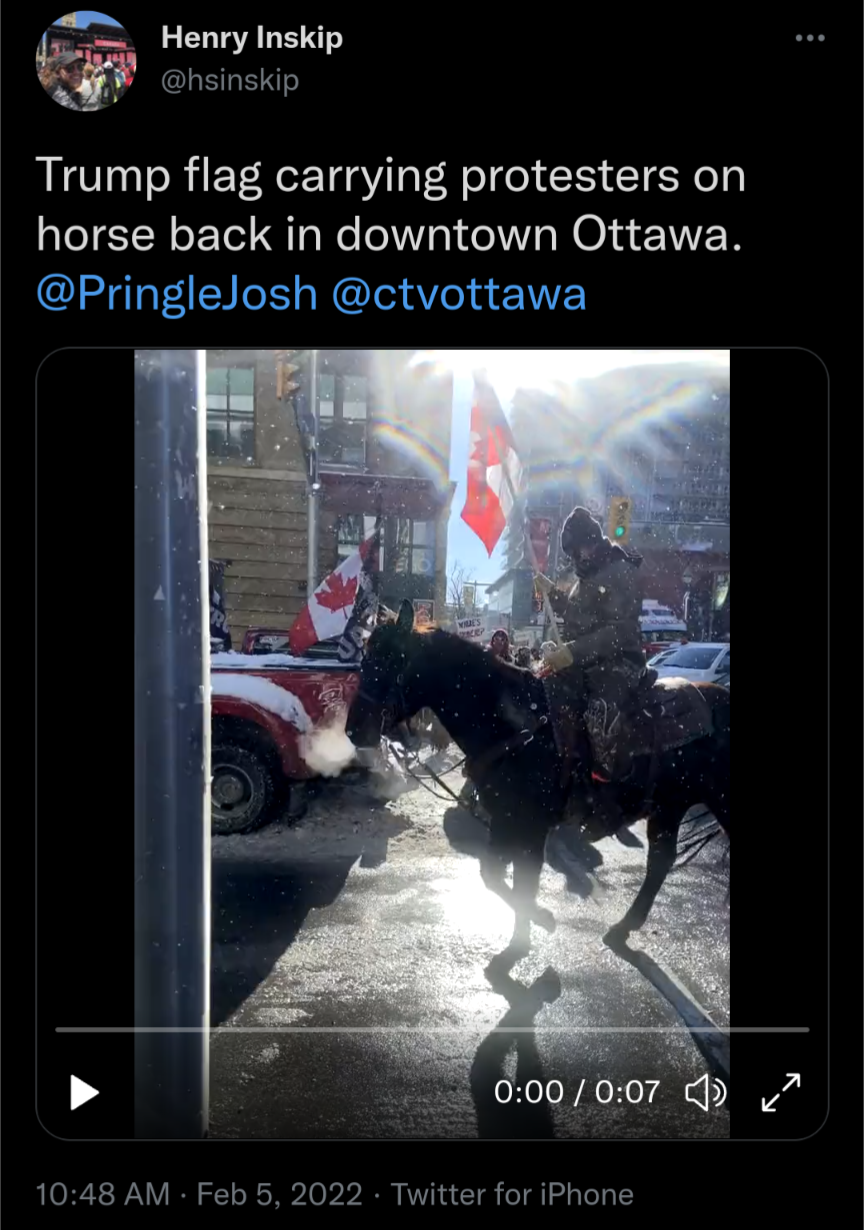Click the traffic light in the video

point(620,517)
